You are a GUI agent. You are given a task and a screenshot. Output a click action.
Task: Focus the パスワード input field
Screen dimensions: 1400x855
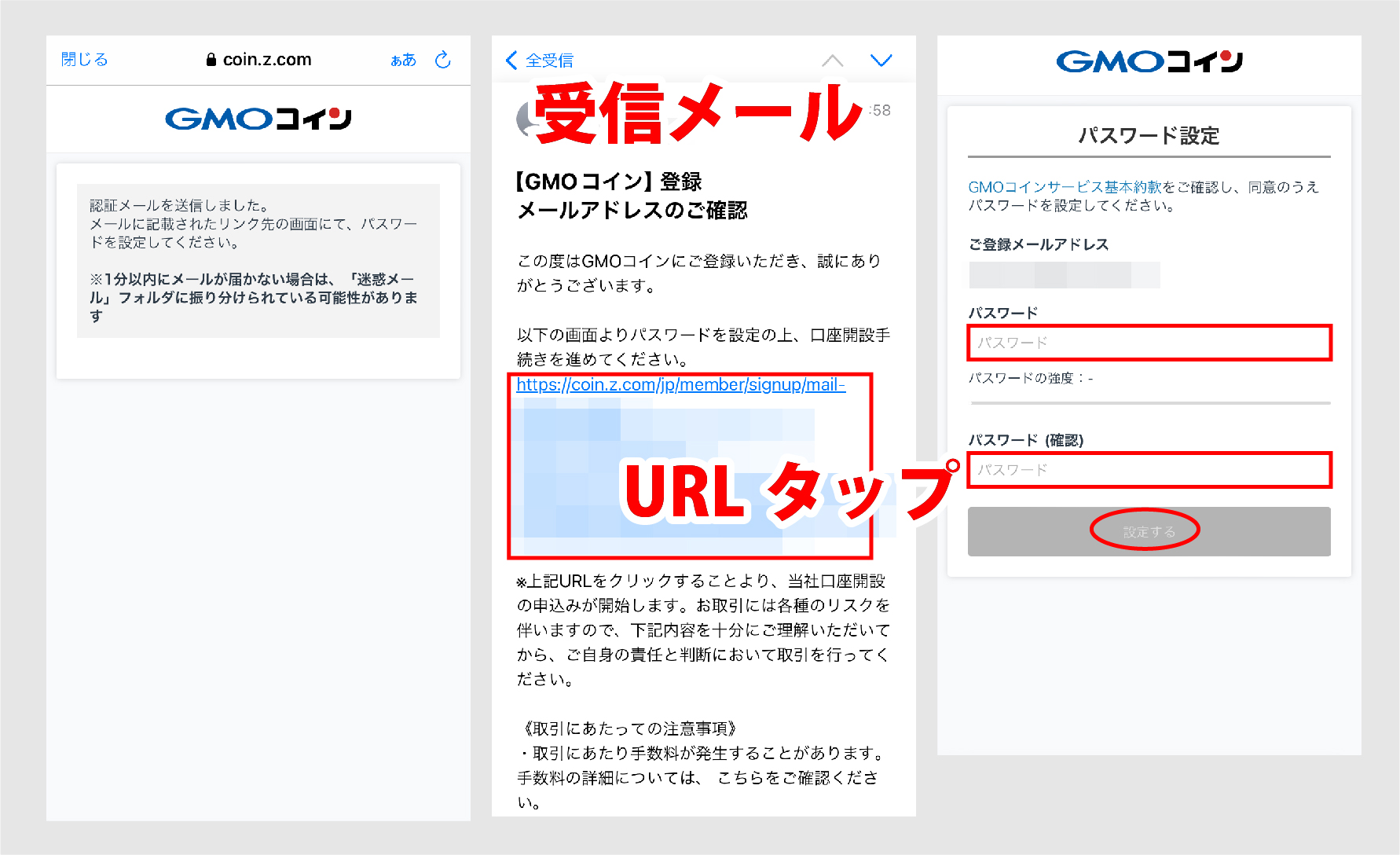(x=1149, y=343)
